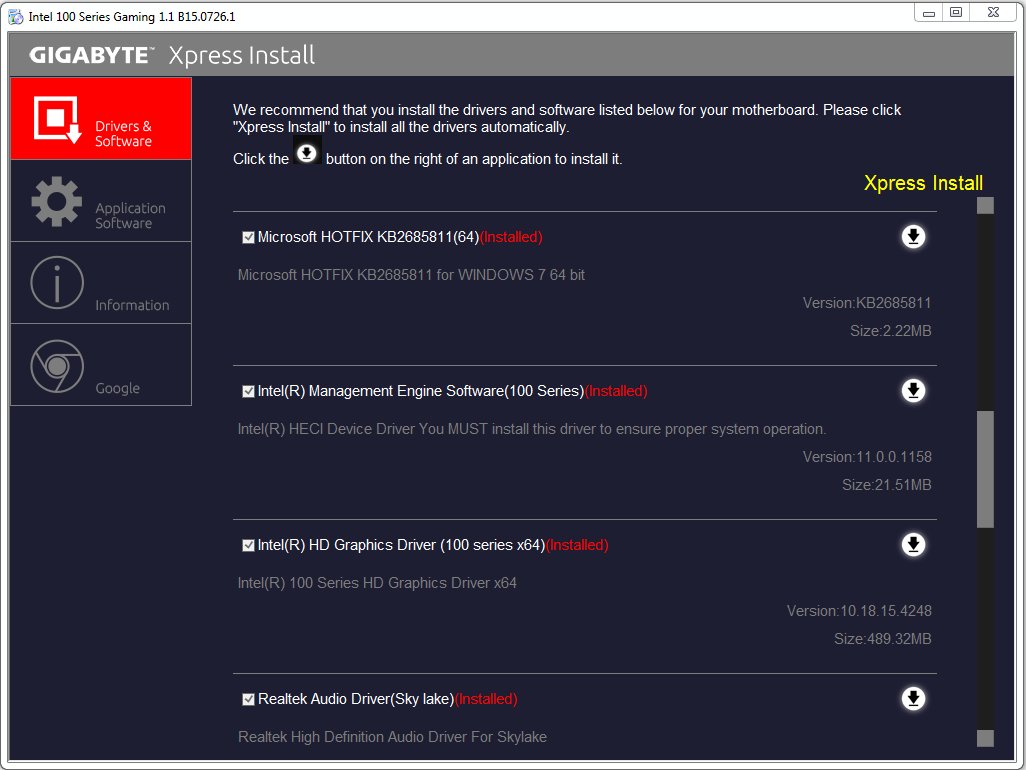Uncheck Microsoft HOTFIX KB2685811 checkbox

click(x=248, y=238)
